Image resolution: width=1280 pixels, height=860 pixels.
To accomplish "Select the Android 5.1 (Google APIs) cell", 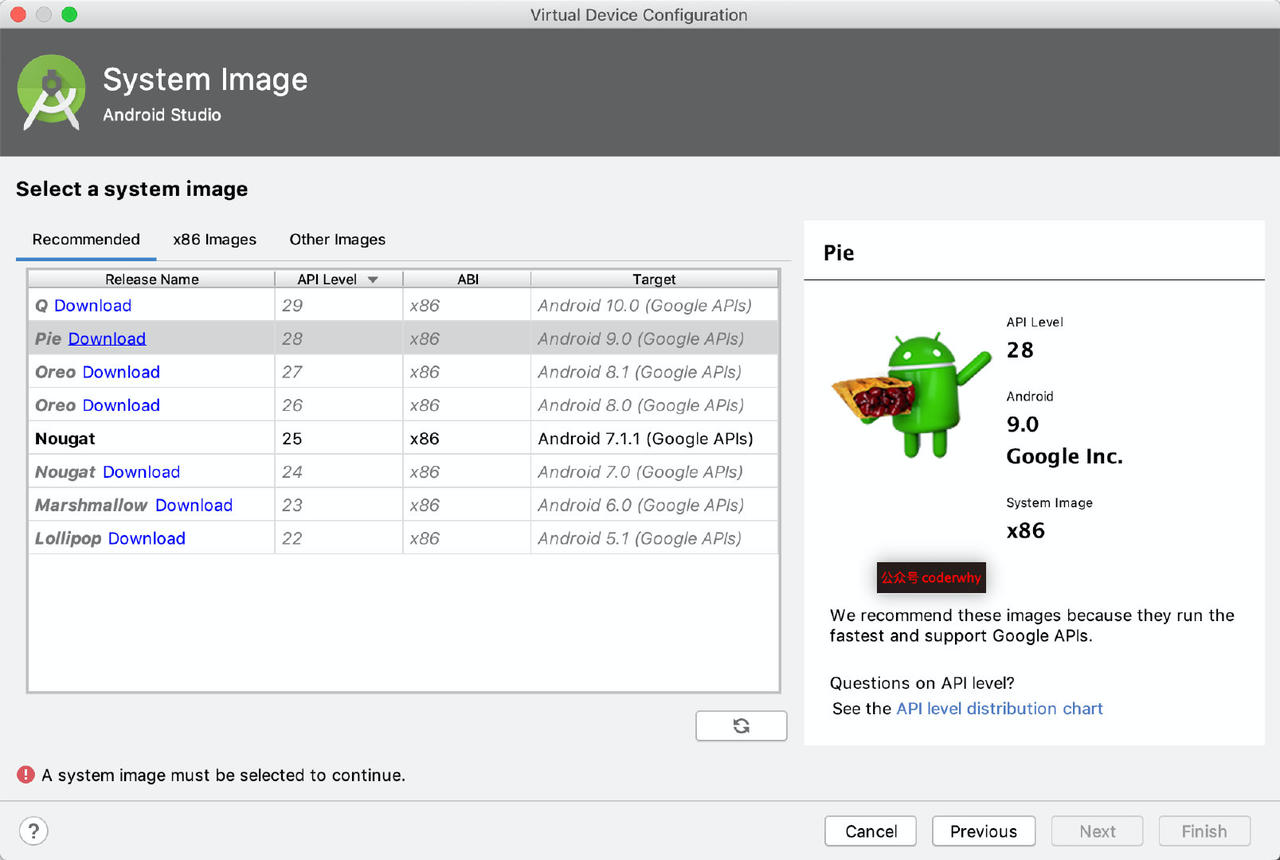I will click(654, 538).
